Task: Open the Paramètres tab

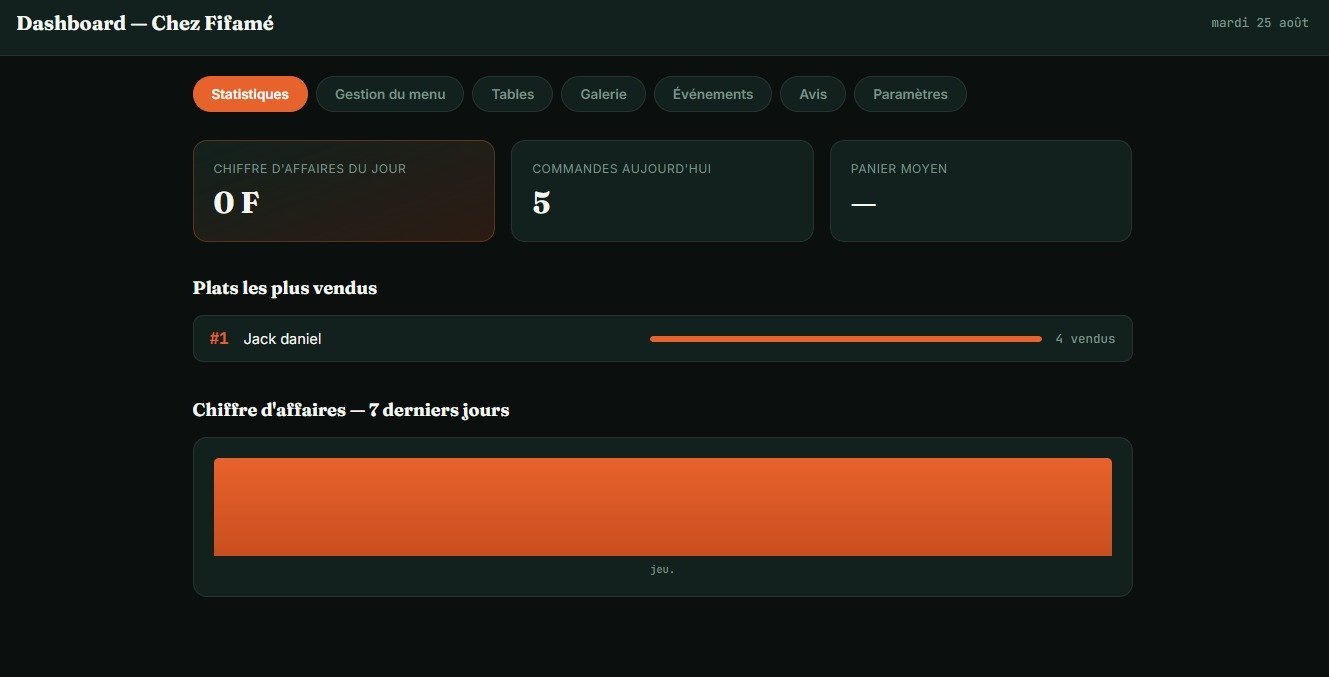Action: click(x=910, y=94)
